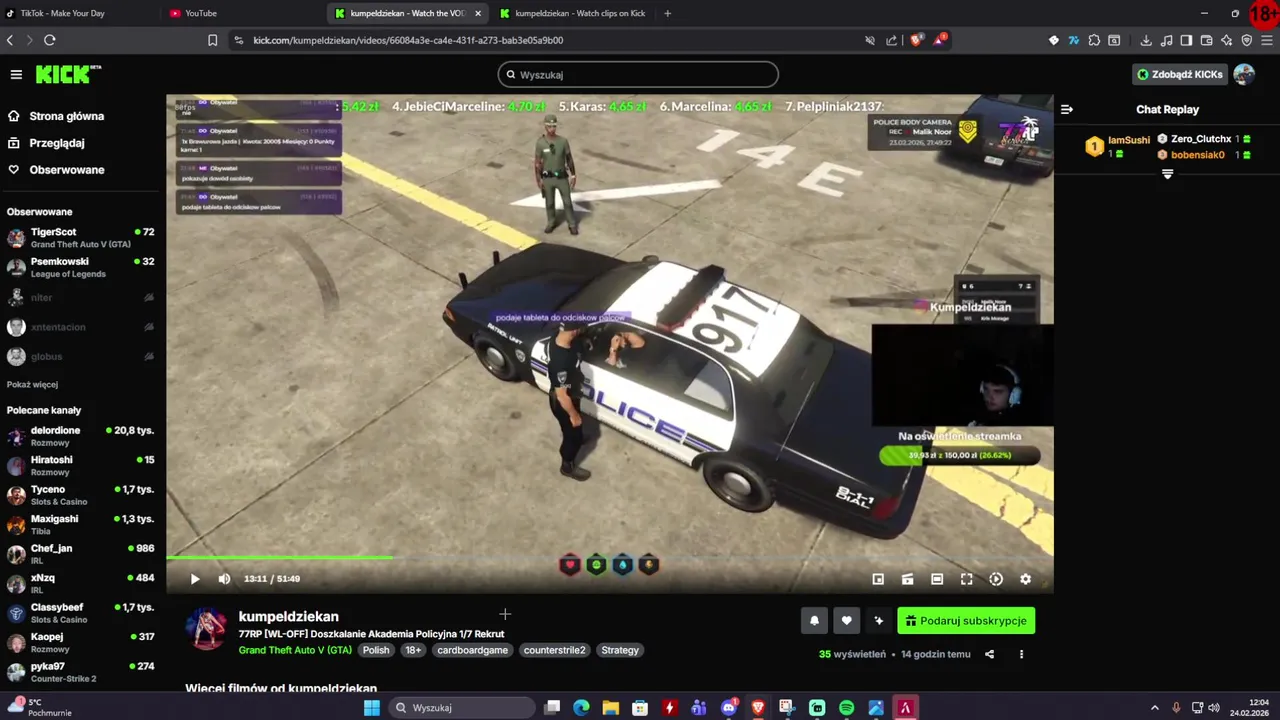
Task: Select the Polish tag
Action: 376,650
